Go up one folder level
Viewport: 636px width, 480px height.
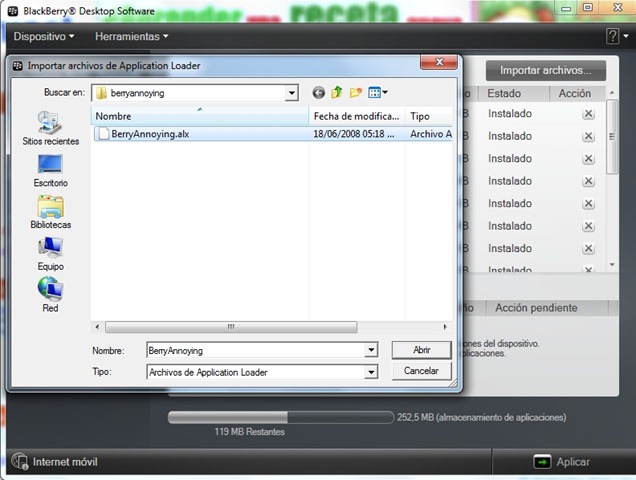[x=337, y=93]
